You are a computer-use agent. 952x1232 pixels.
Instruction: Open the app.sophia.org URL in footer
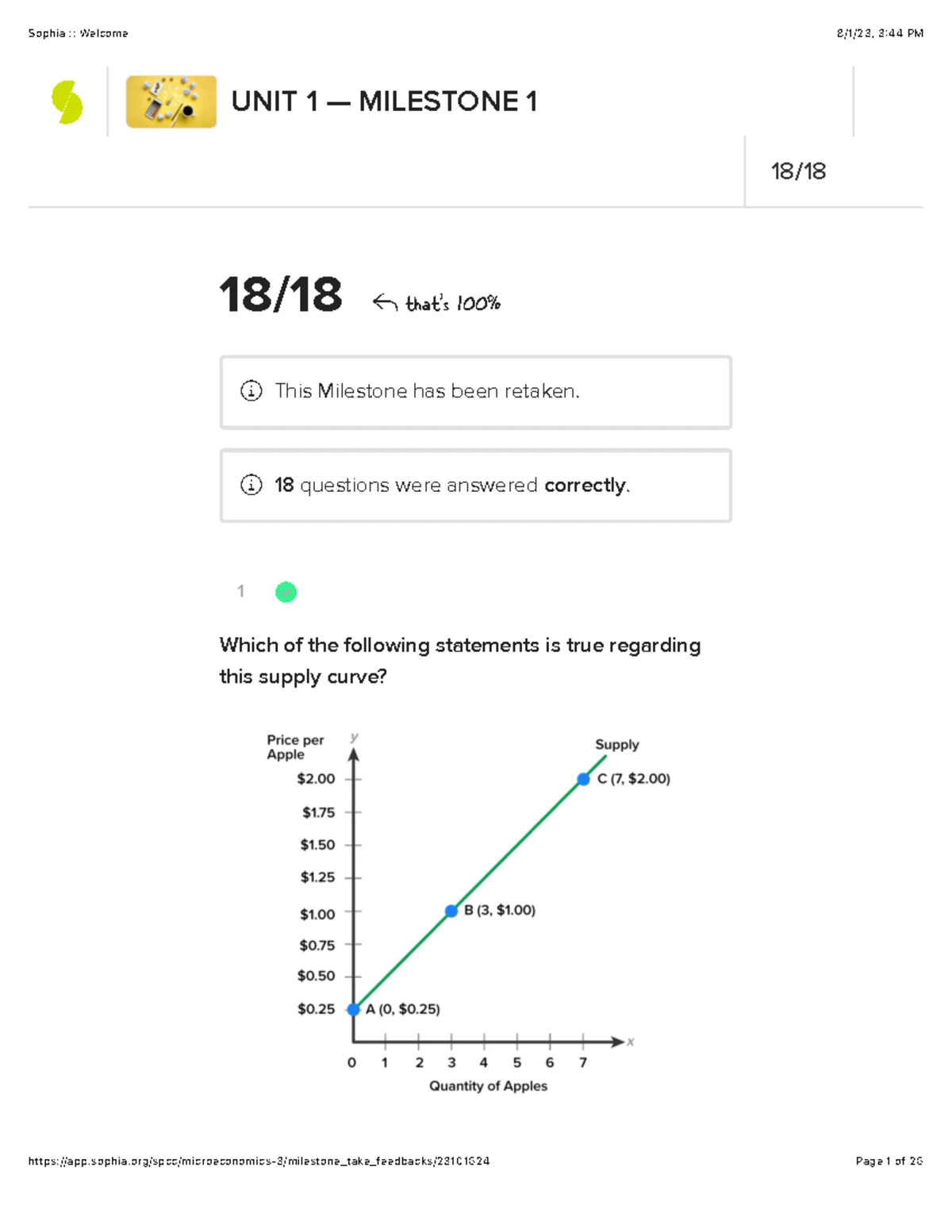tap(259, 1161)
